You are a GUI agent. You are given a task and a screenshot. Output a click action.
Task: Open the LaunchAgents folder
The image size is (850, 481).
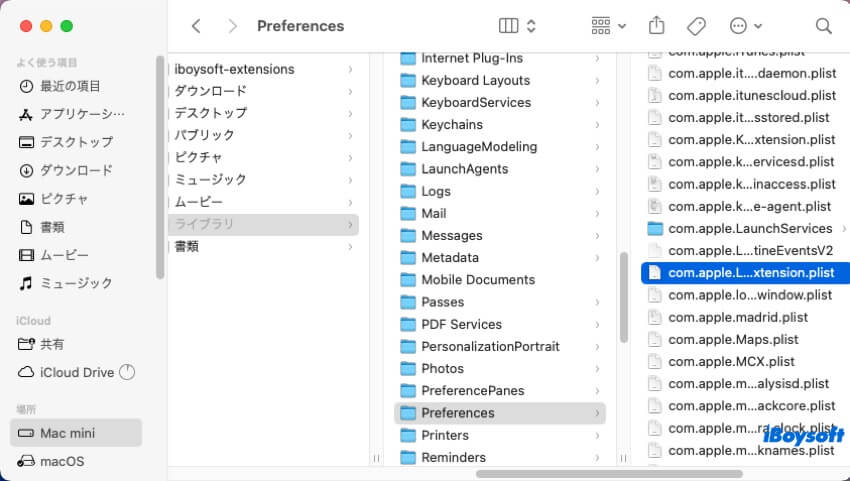pos(500,169)
